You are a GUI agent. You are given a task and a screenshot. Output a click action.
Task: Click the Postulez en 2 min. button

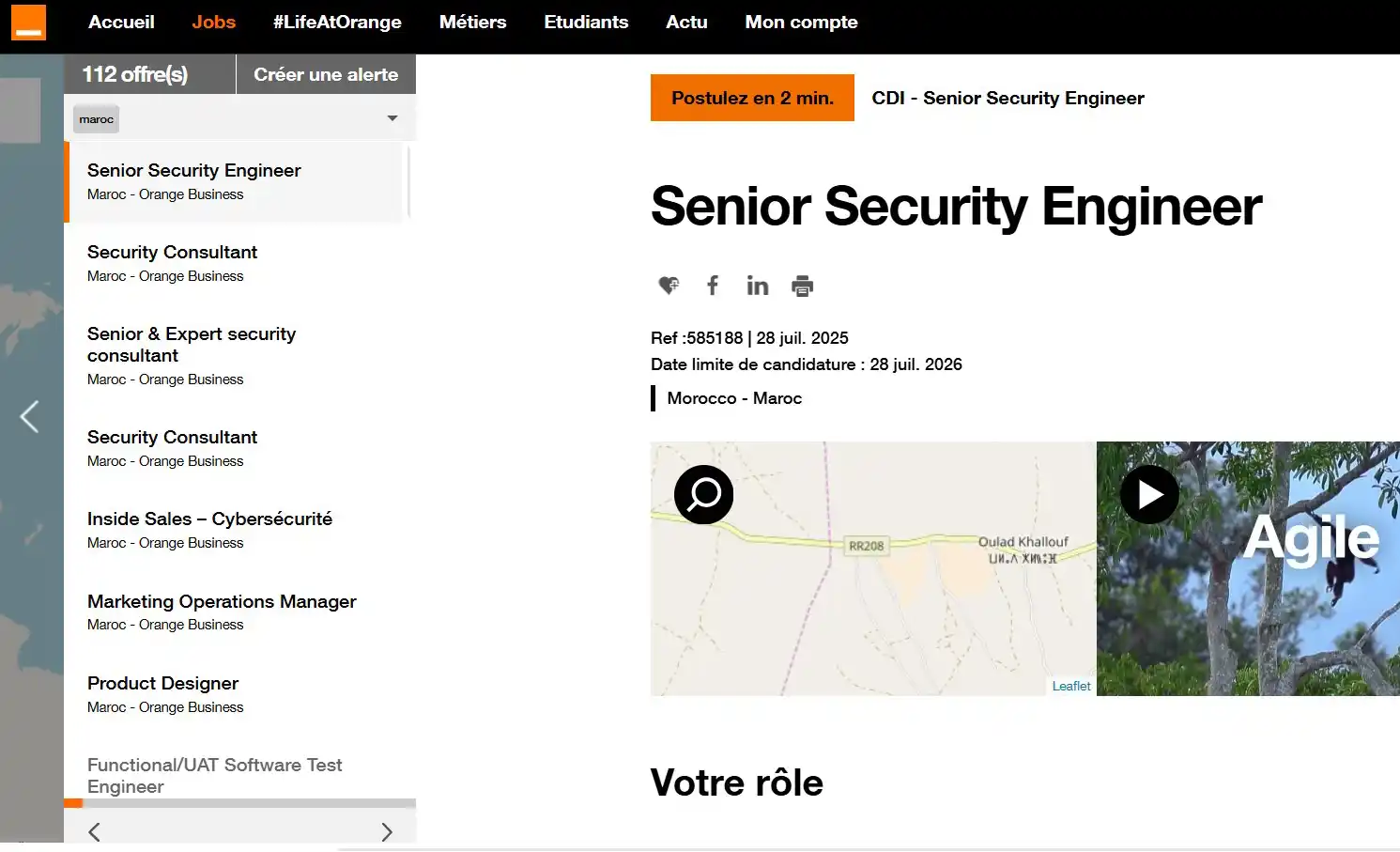point(752,98)
